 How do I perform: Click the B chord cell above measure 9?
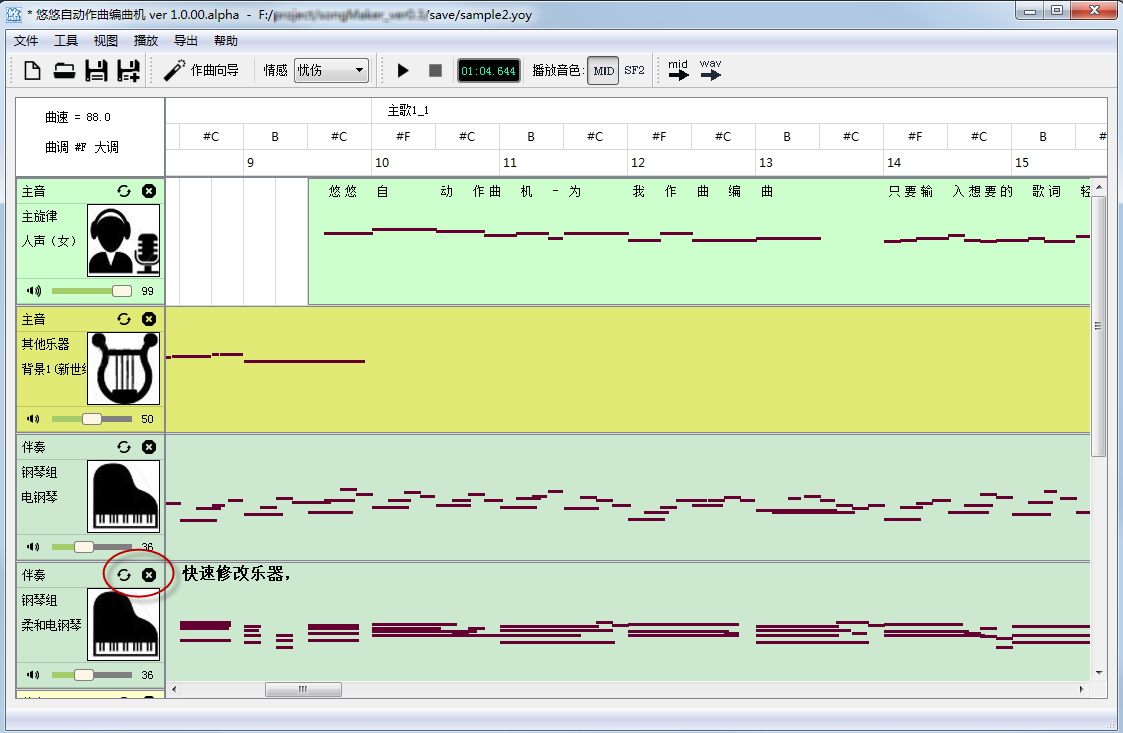(x=275, y=136)
